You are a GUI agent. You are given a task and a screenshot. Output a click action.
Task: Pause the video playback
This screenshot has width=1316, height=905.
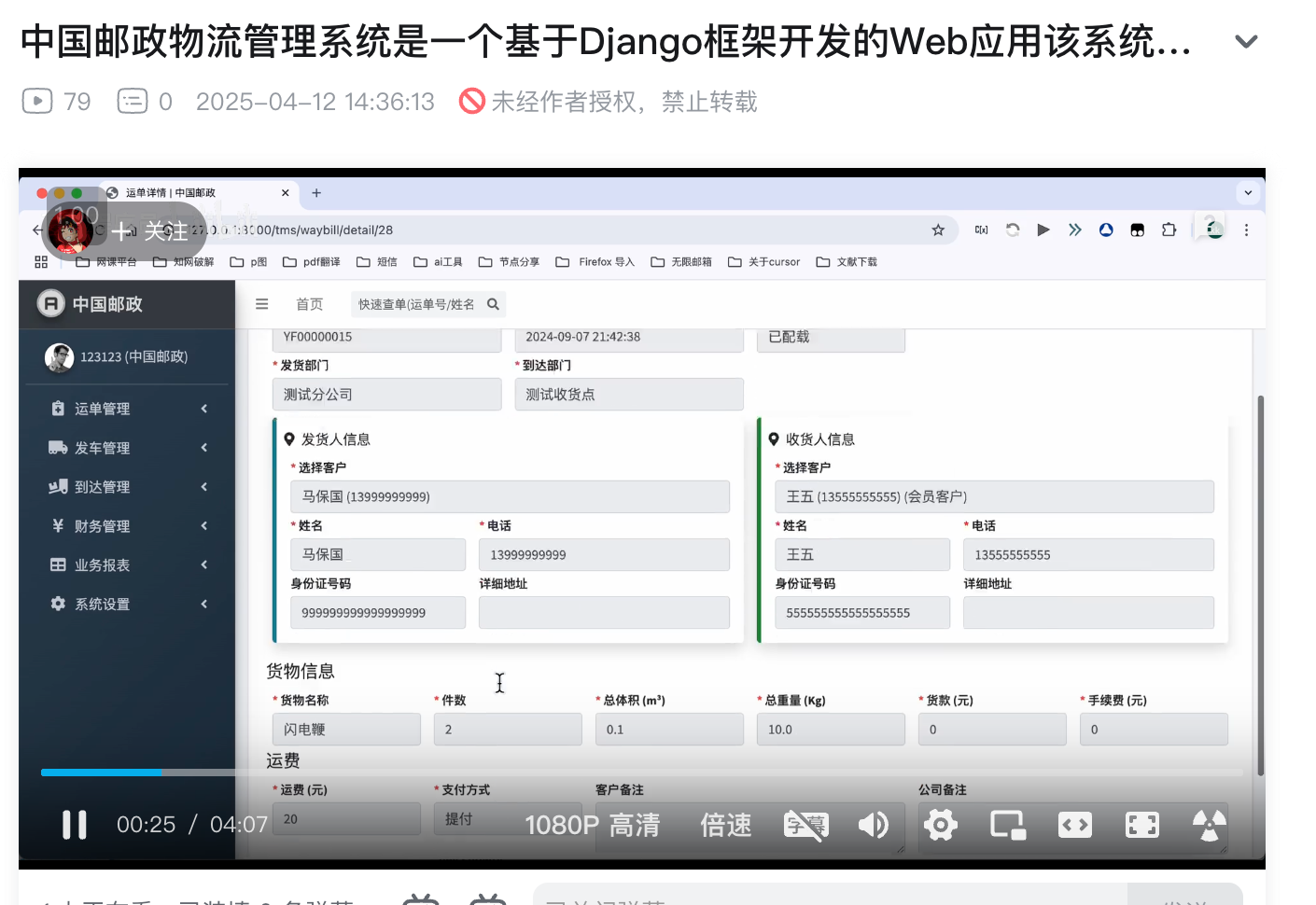point(74,825)
